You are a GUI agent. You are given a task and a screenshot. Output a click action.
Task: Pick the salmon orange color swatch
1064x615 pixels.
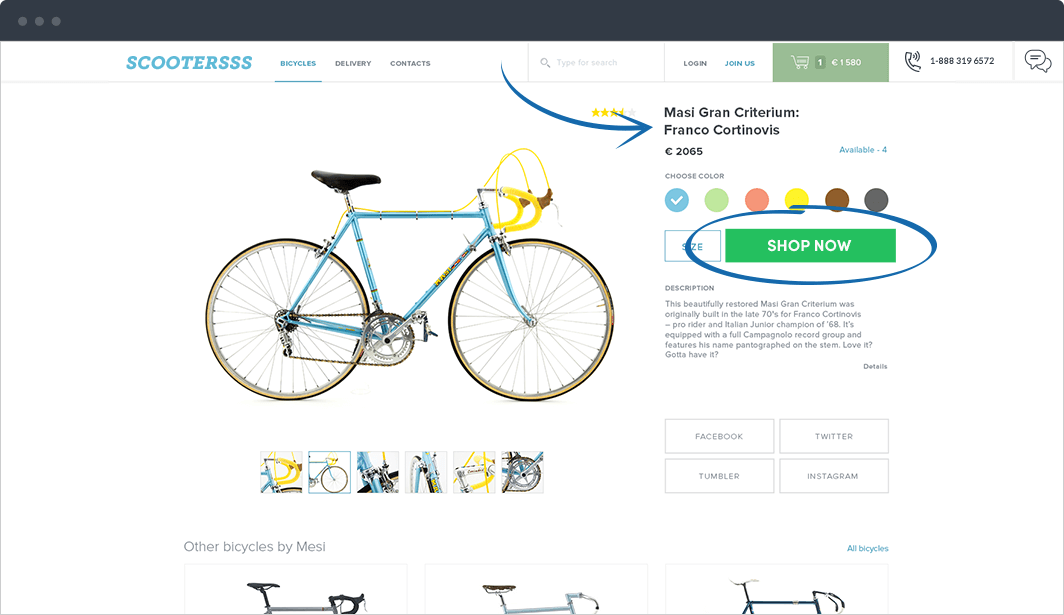pos(757,200)
